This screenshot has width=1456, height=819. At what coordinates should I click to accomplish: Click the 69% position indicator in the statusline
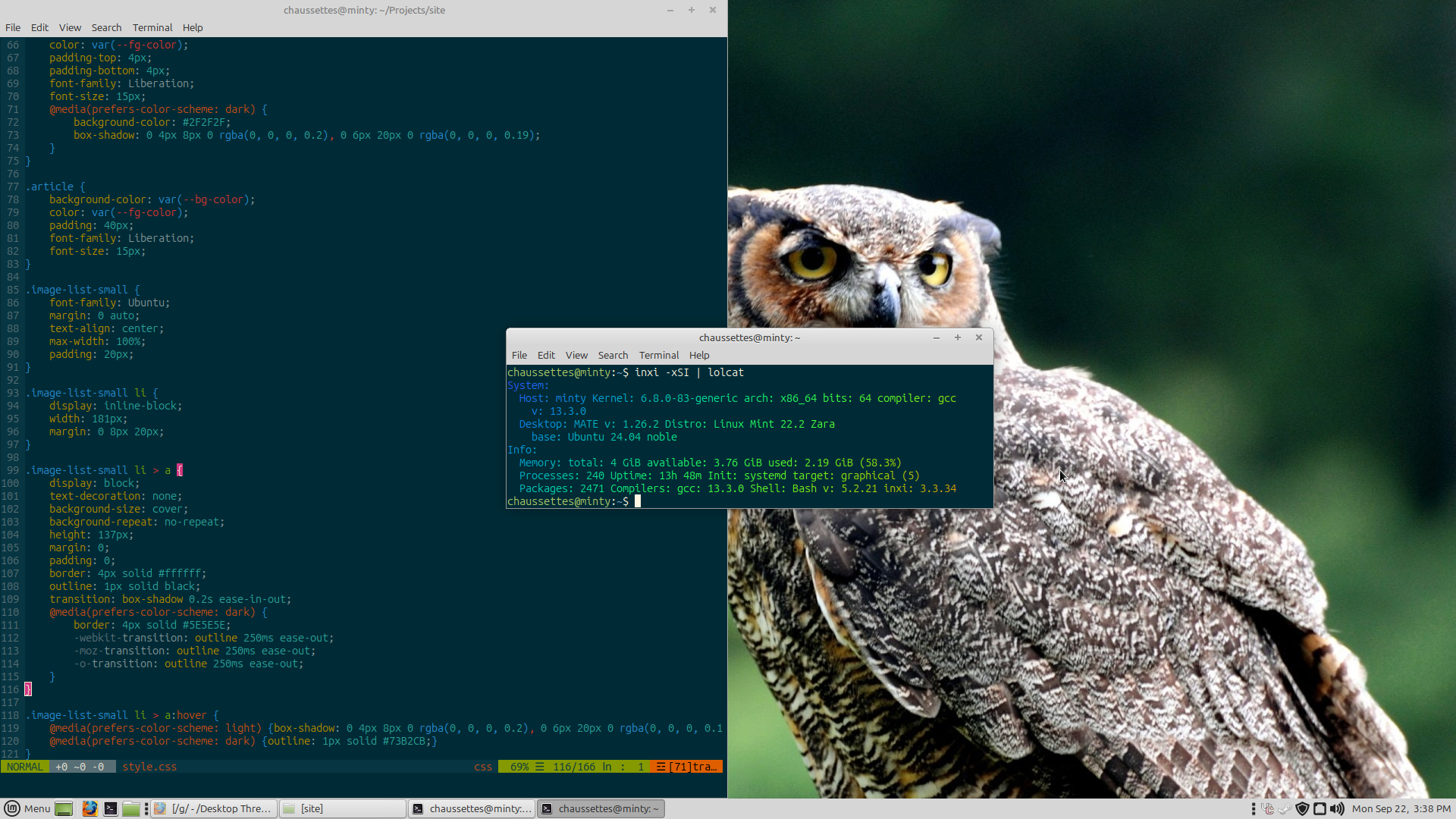pyautogui.click(x=519, y=767)
